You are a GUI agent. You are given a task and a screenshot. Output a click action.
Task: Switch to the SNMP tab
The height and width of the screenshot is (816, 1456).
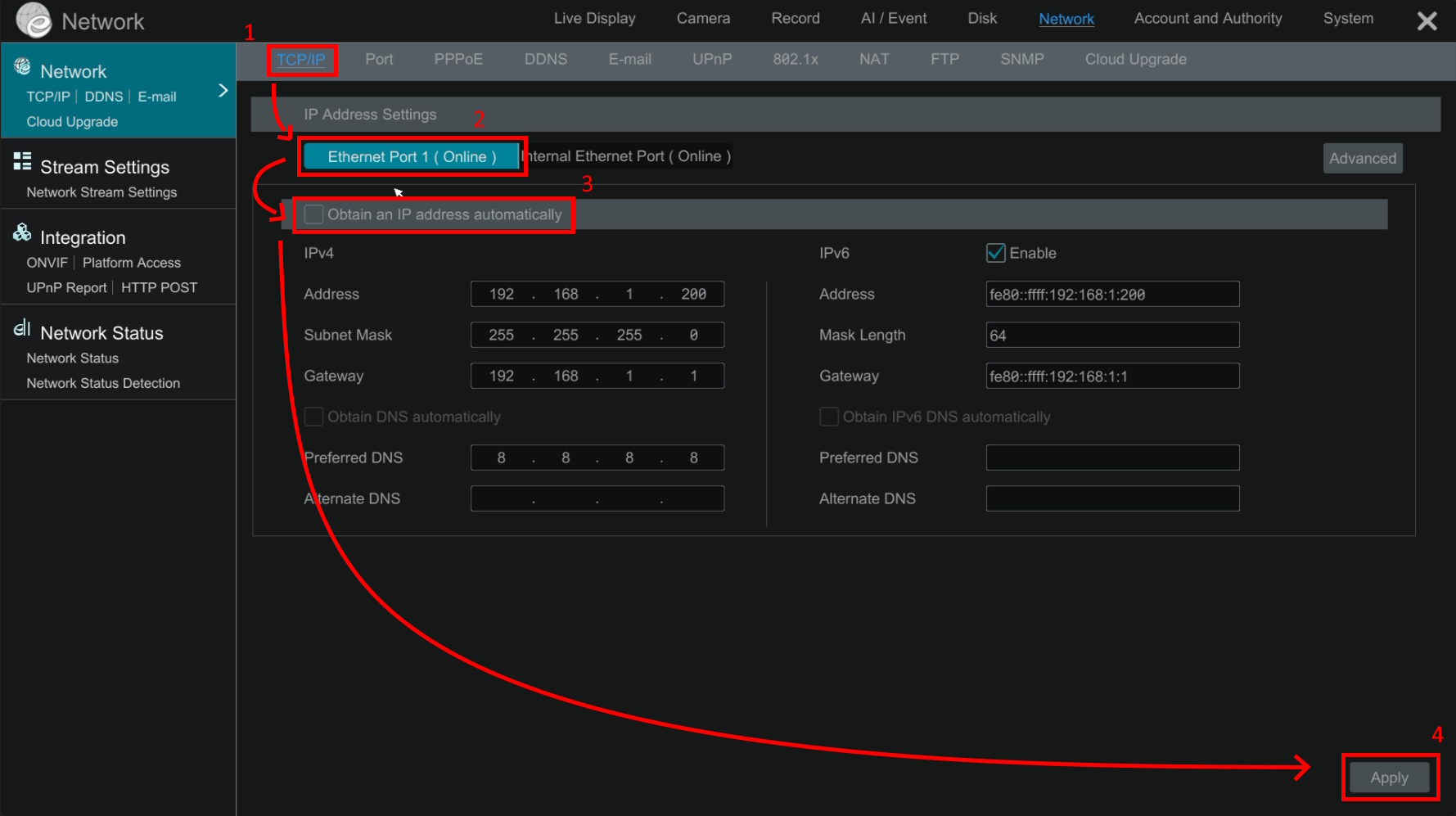point(1021,60)
